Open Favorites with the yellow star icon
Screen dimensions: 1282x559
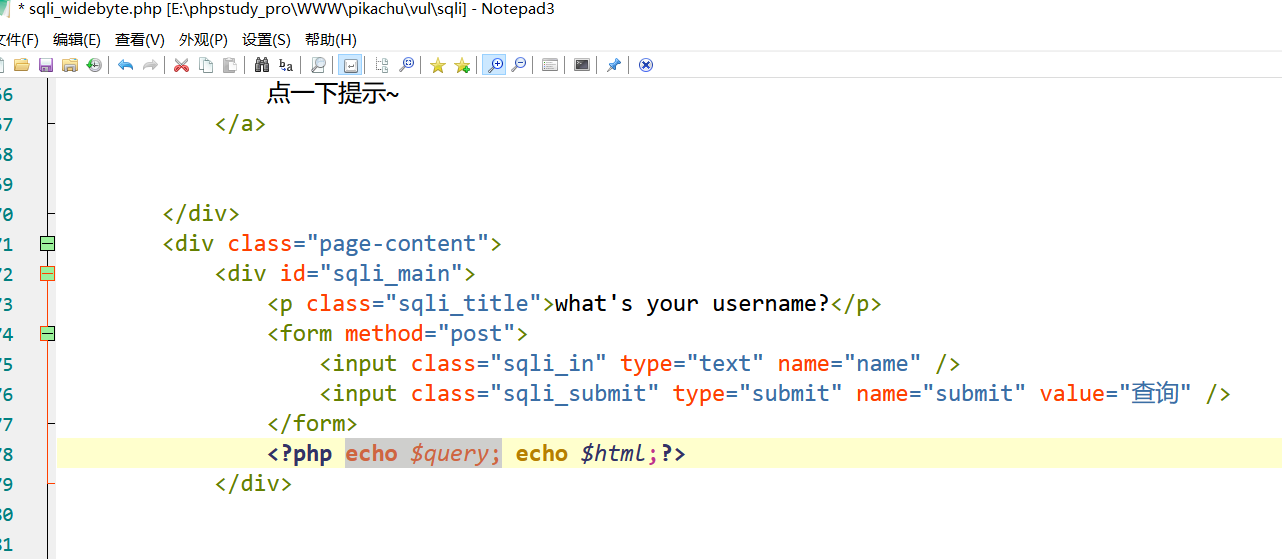pos(438,65)
